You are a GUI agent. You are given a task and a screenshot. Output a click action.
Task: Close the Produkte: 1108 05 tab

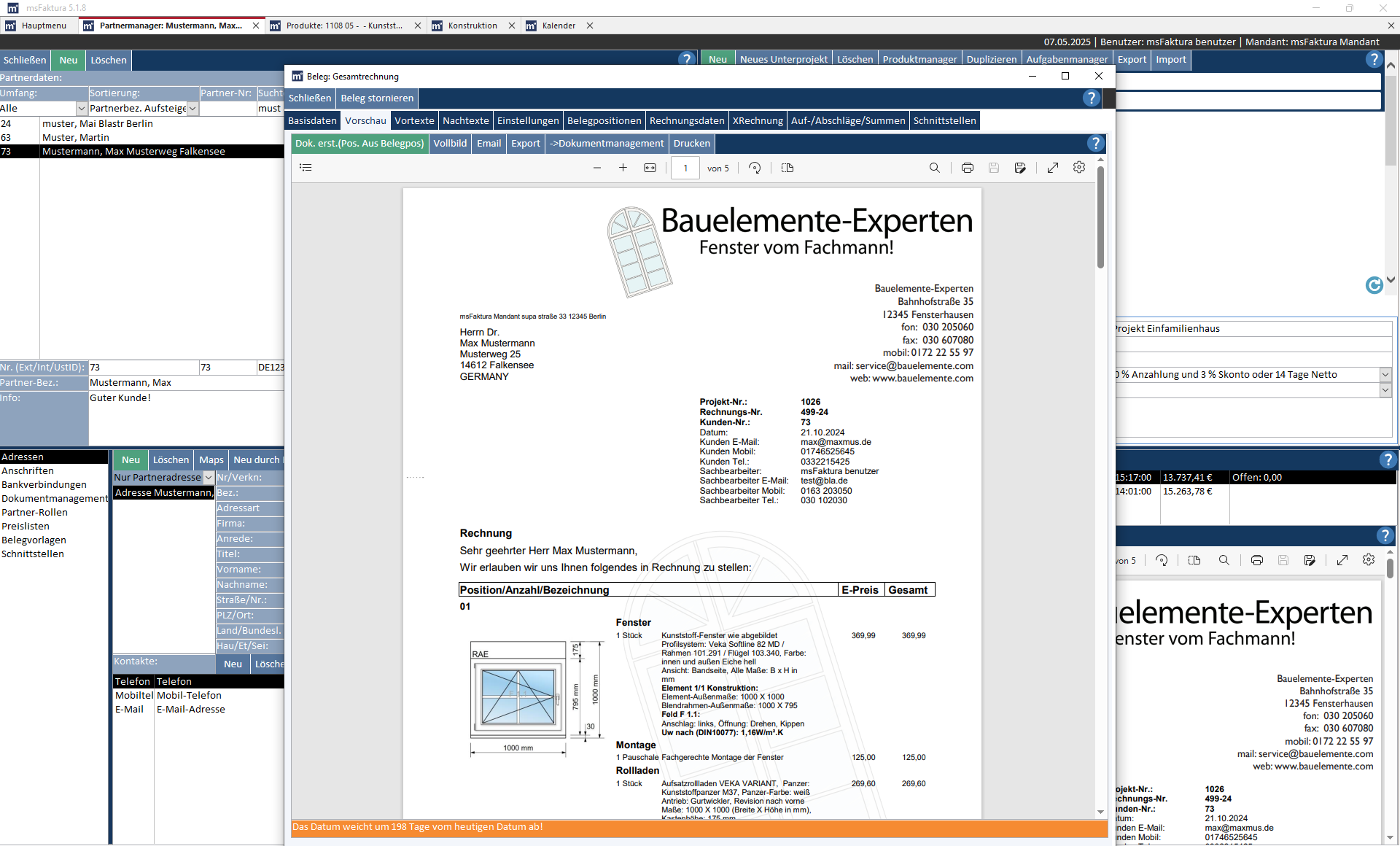tap(418, 26)
